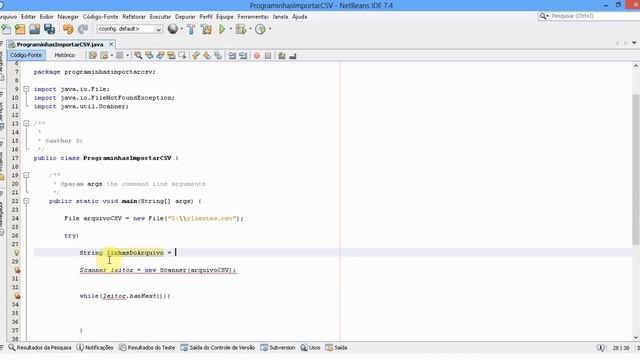Find previous occurrence icon
Screen dimensions: 640x360
[x=149, y=56]
